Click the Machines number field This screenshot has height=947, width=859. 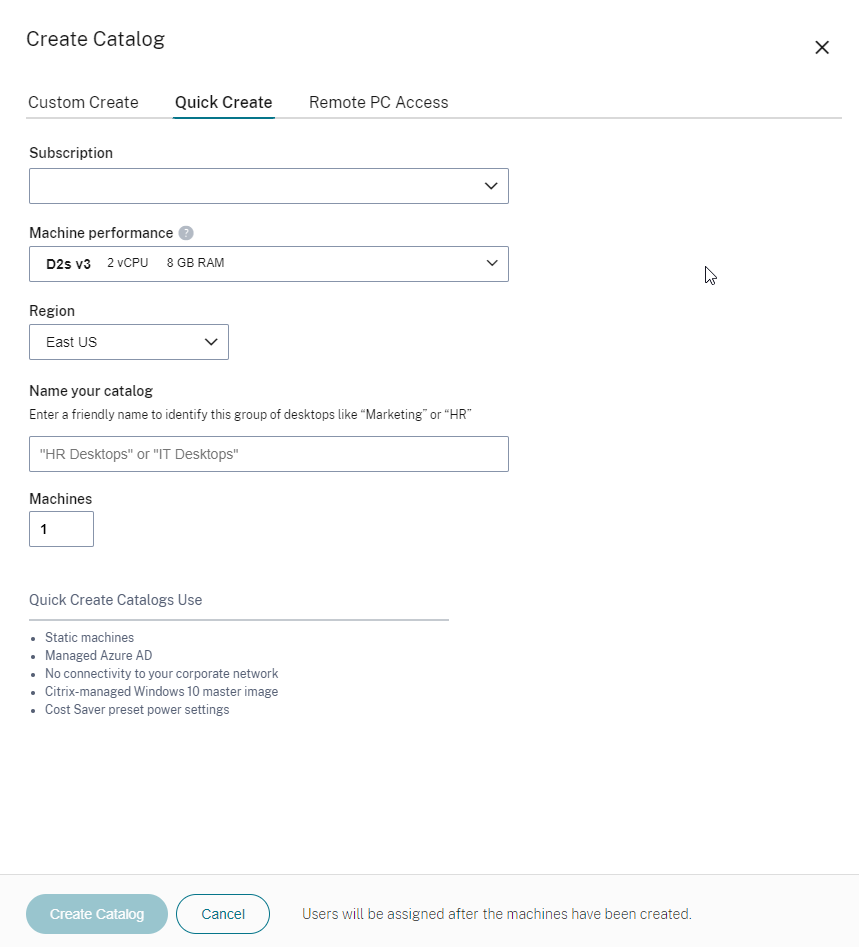(x=61, y=529)
